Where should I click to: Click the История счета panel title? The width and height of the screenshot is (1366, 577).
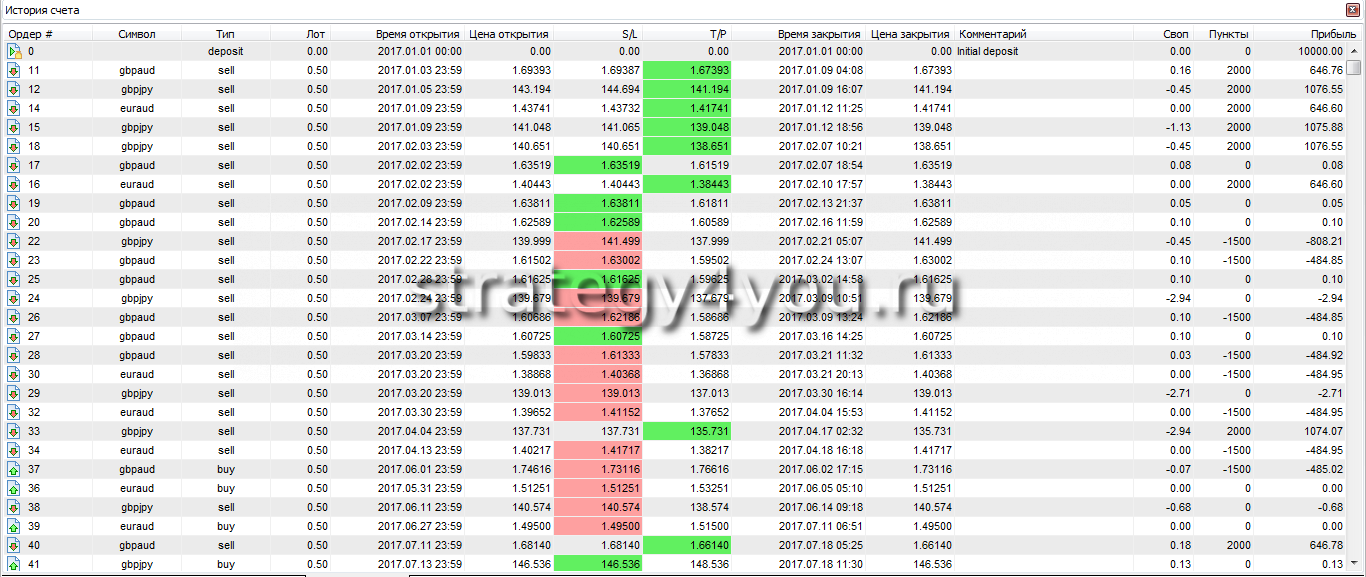42,10
